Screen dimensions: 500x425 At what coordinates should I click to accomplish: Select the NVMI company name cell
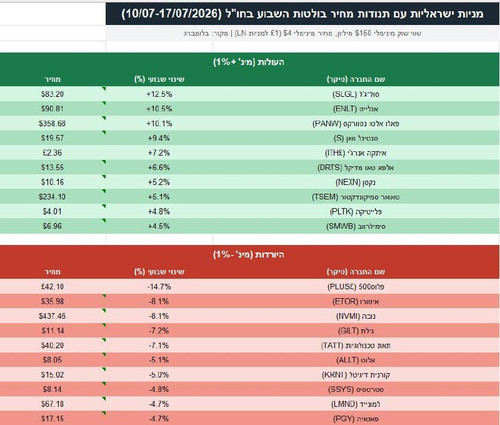[x=356, y=316]
